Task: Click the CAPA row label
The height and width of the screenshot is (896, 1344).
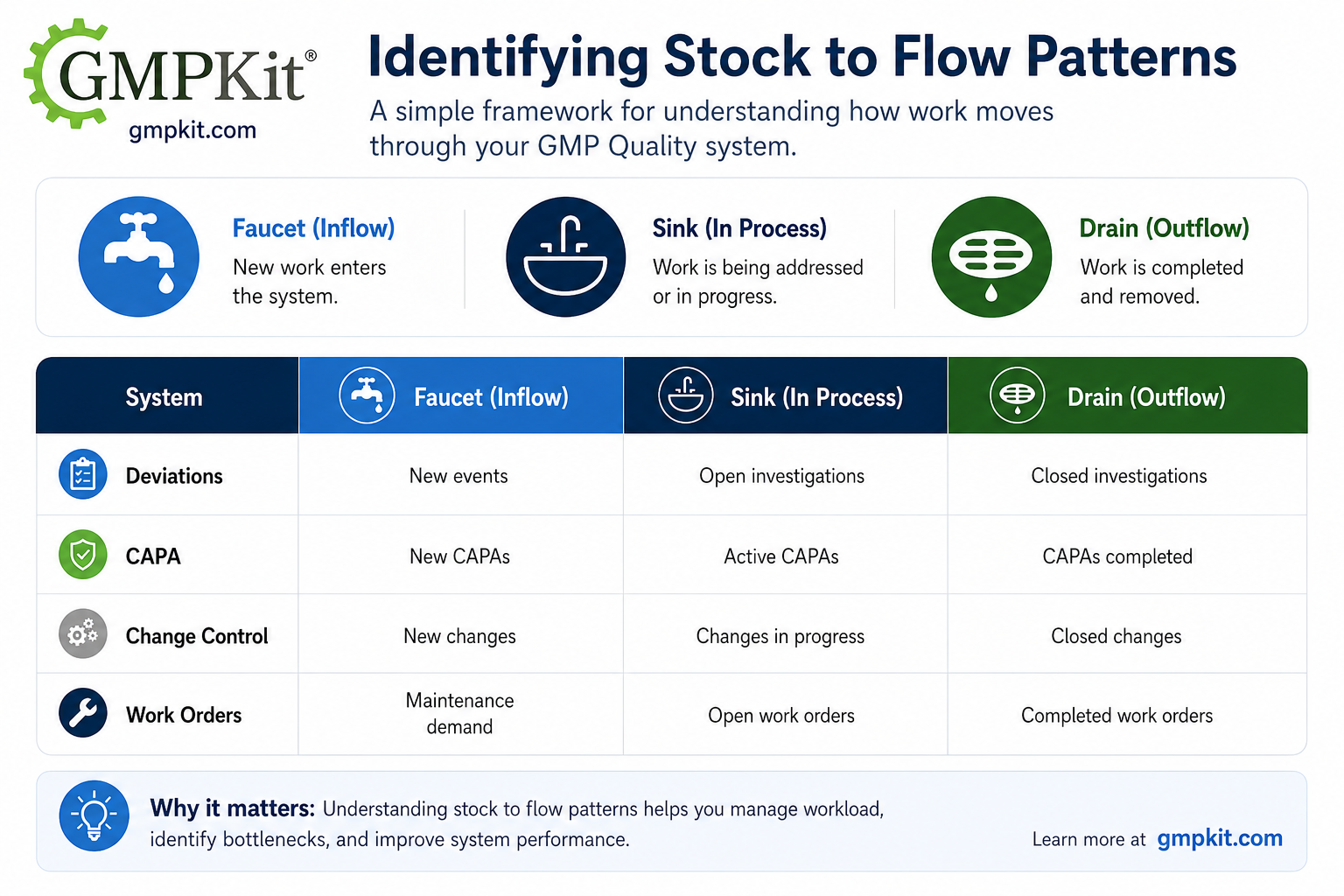Action: pyautogui.click(x=153, y=556)
